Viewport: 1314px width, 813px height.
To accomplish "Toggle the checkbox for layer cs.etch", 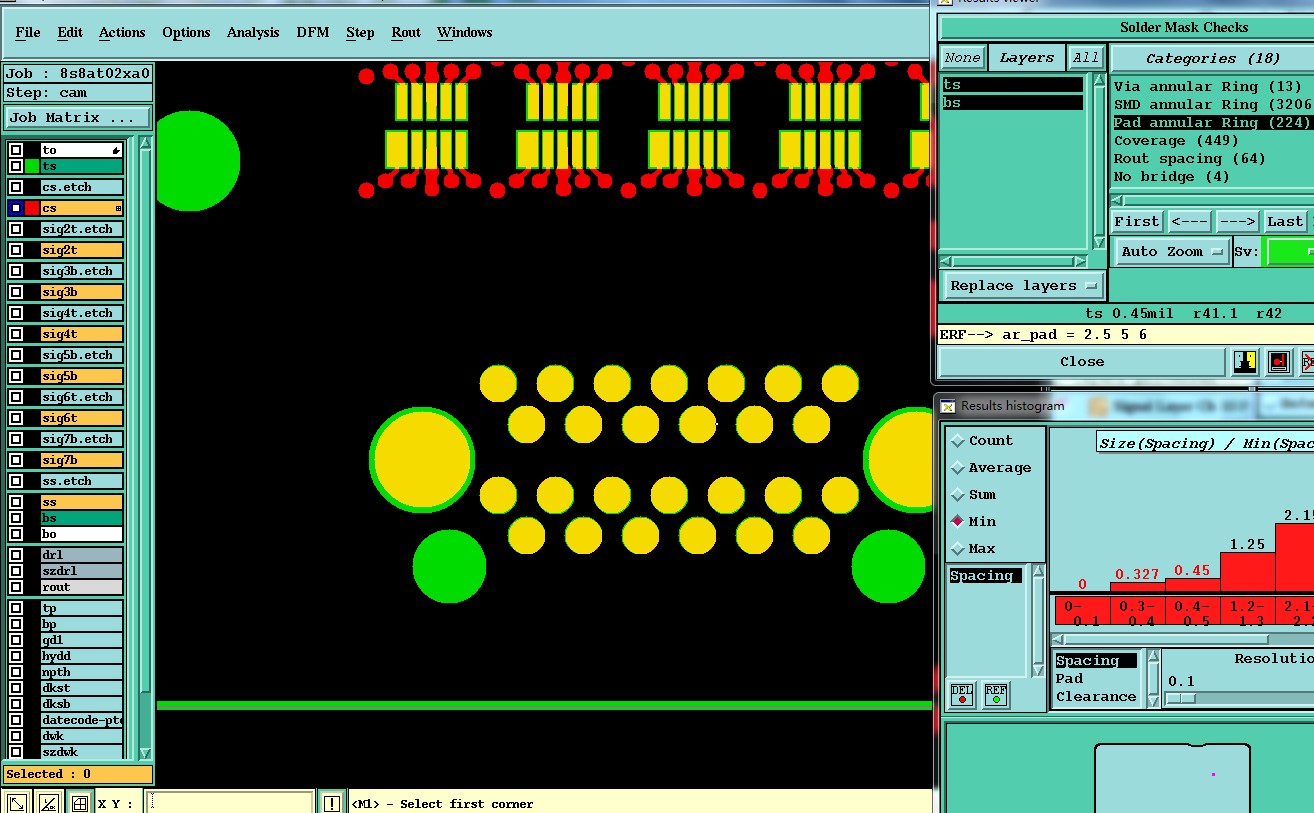I will point(16,187).
